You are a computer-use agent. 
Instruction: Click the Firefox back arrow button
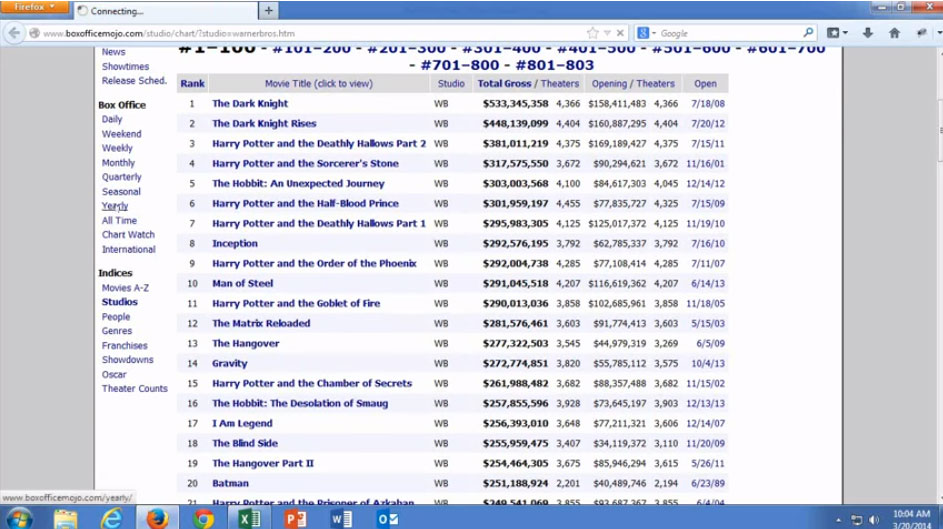(14, 33)
